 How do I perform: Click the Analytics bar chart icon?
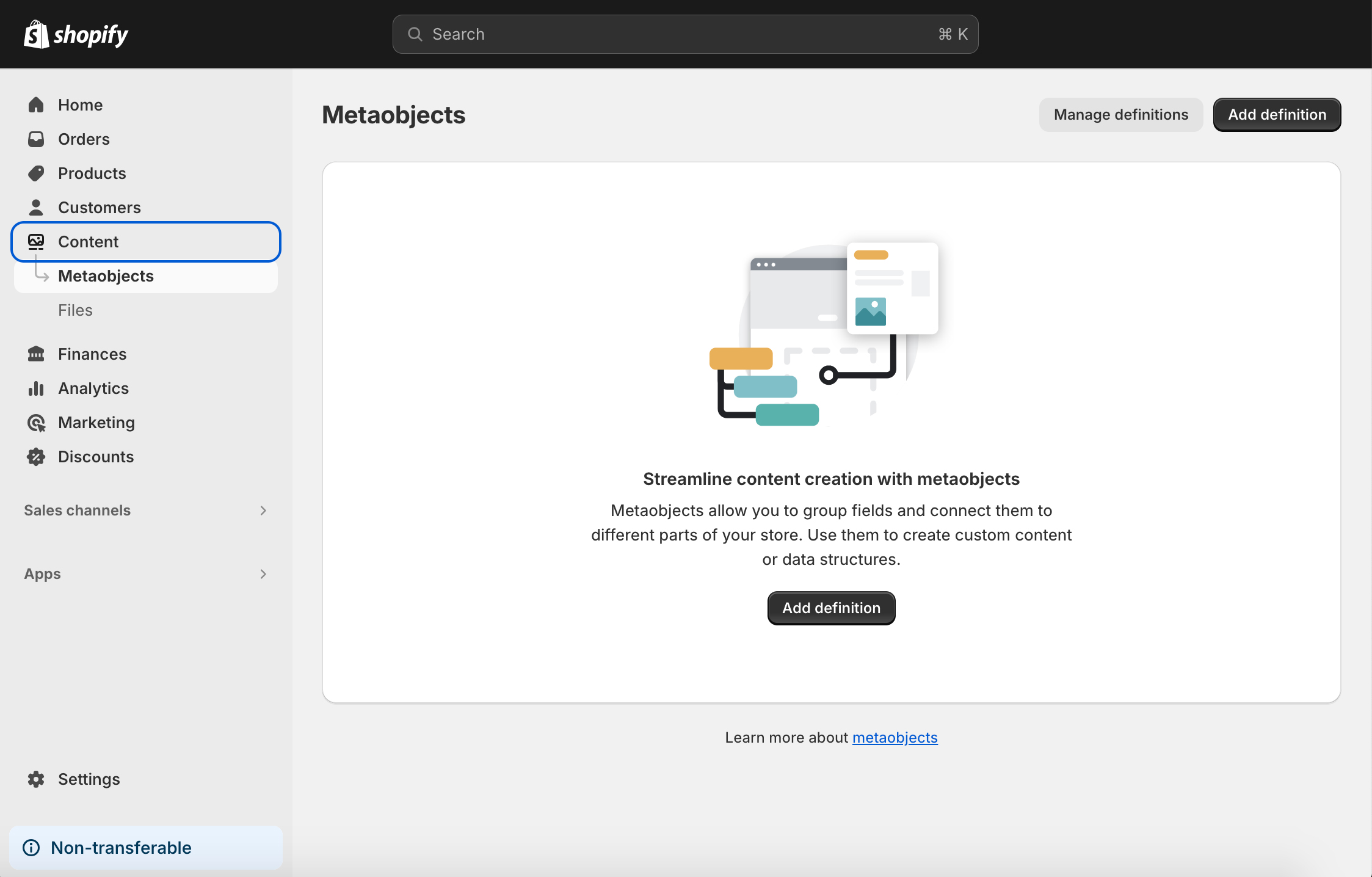point(36,388)
